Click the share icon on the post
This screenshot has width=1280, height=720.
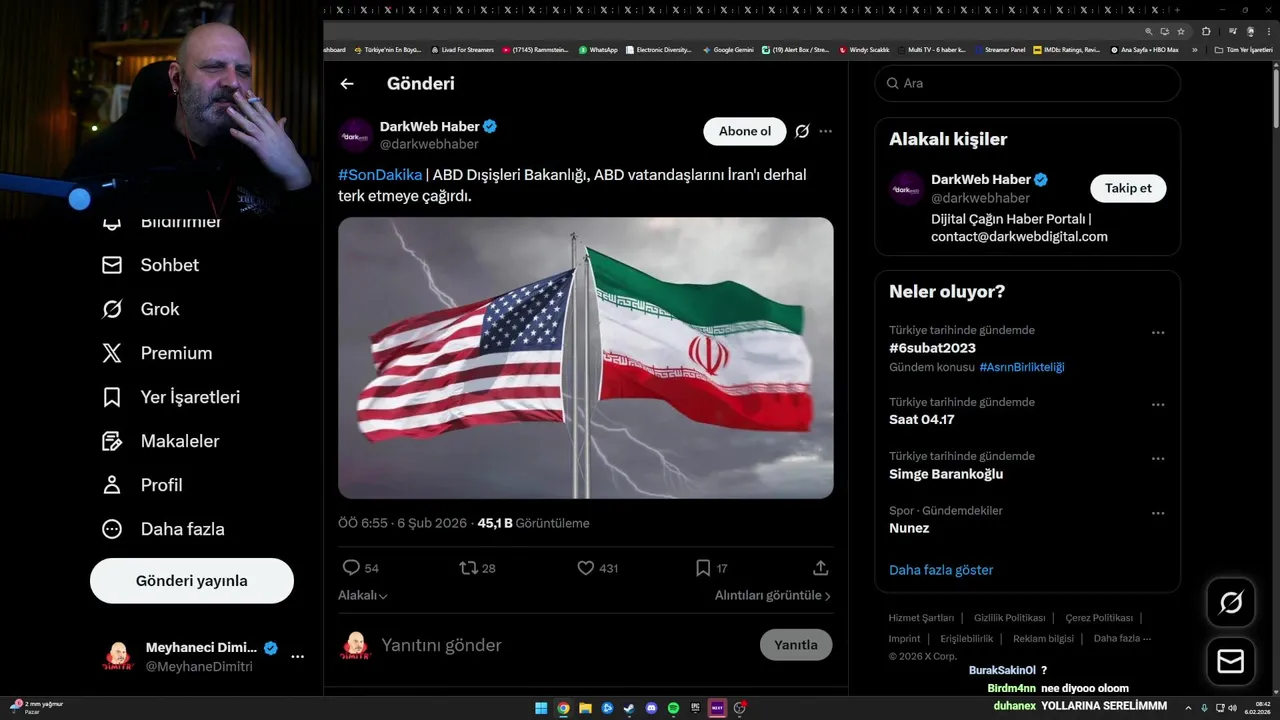821,568
